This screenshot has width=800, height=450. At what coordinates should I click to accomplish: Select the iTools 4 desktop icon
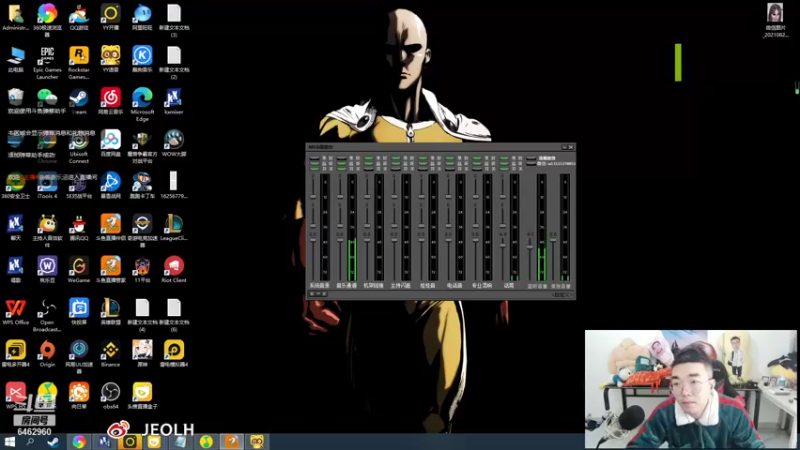(47, 185)
